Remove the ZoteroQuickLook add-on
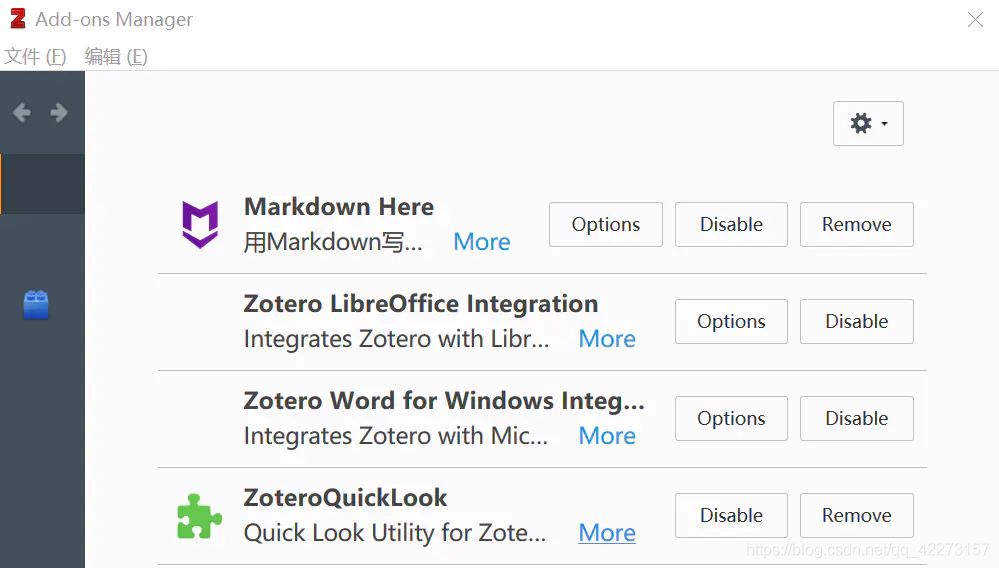The image size is (999, 568). click(x=856, y=516)
